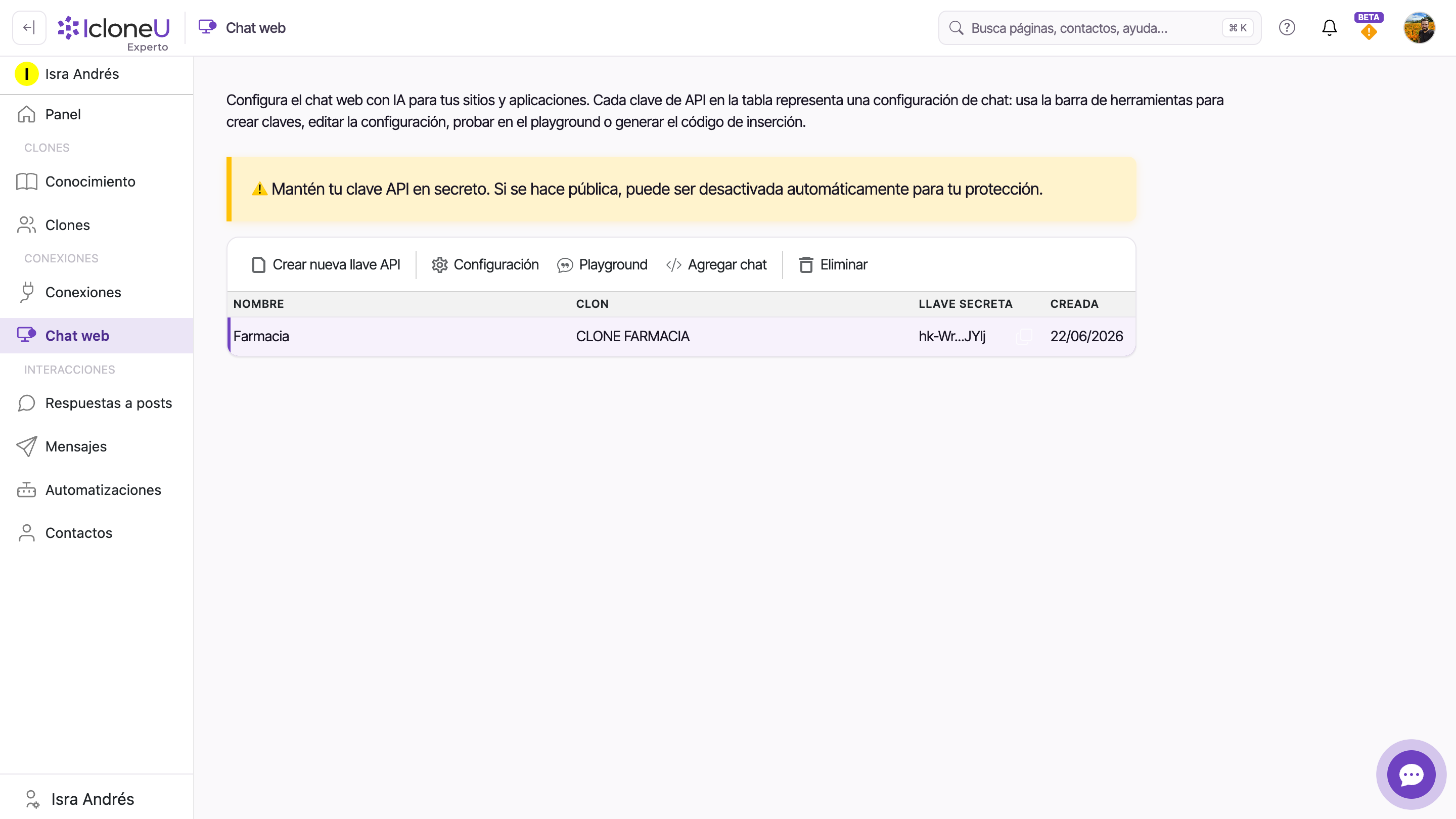Open the floating support chat bubble

(x=1412, y=775)
